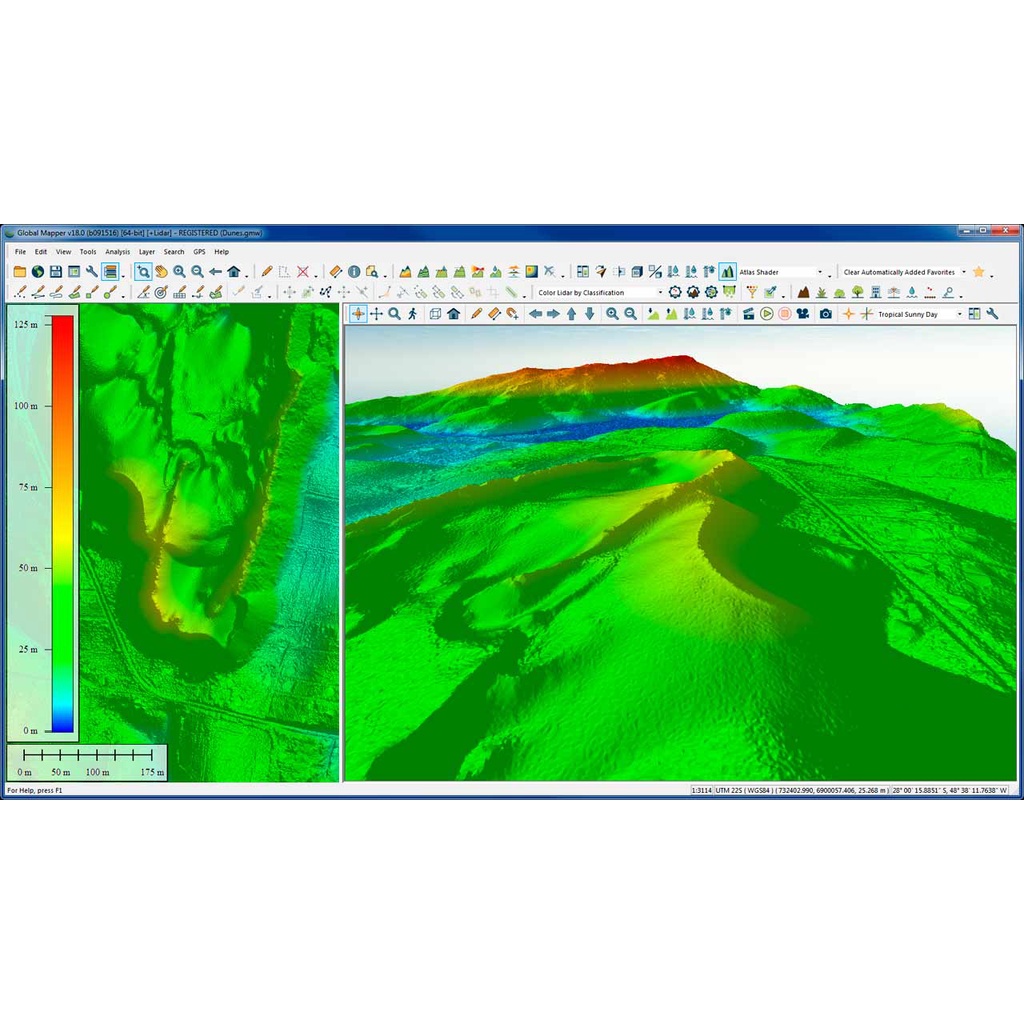Expand the Color Lidar by Classification dropdown

pyautogui.click(x=659, y=293)
